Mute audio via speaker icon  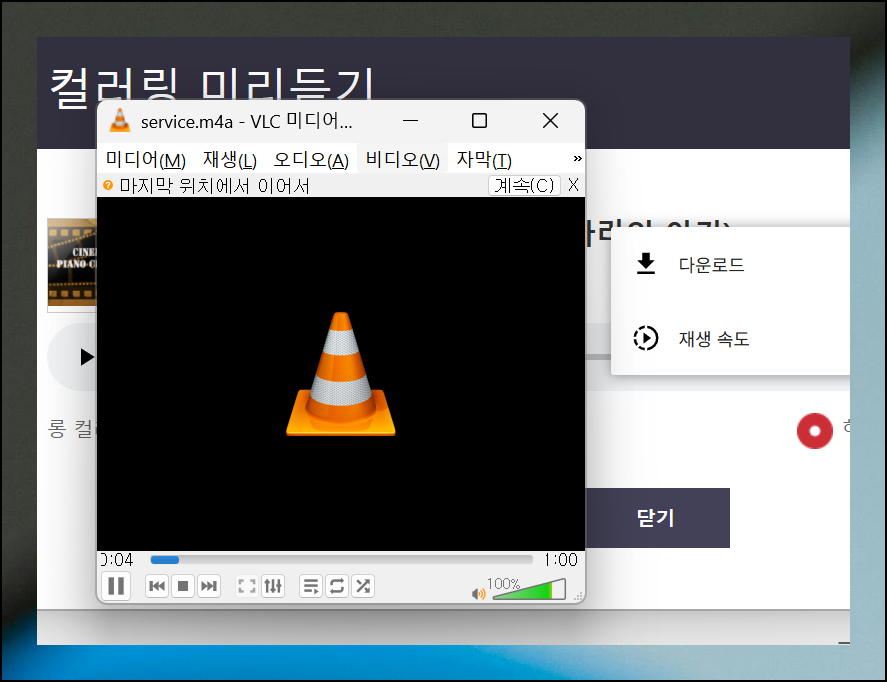pos(479,593)
